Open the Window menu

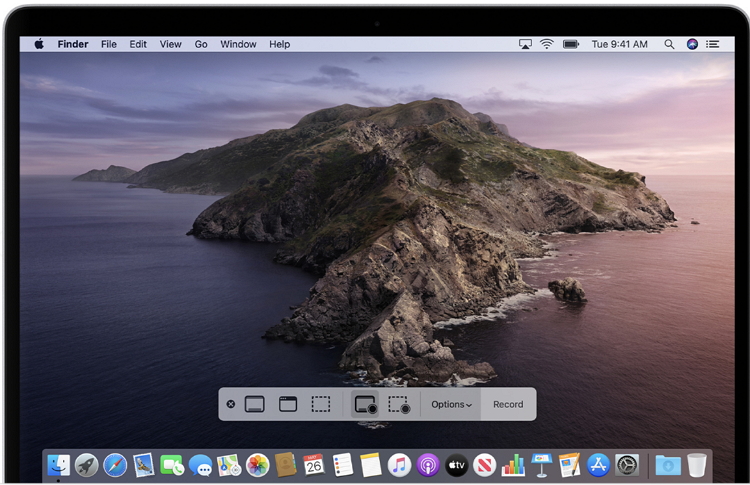238,44
